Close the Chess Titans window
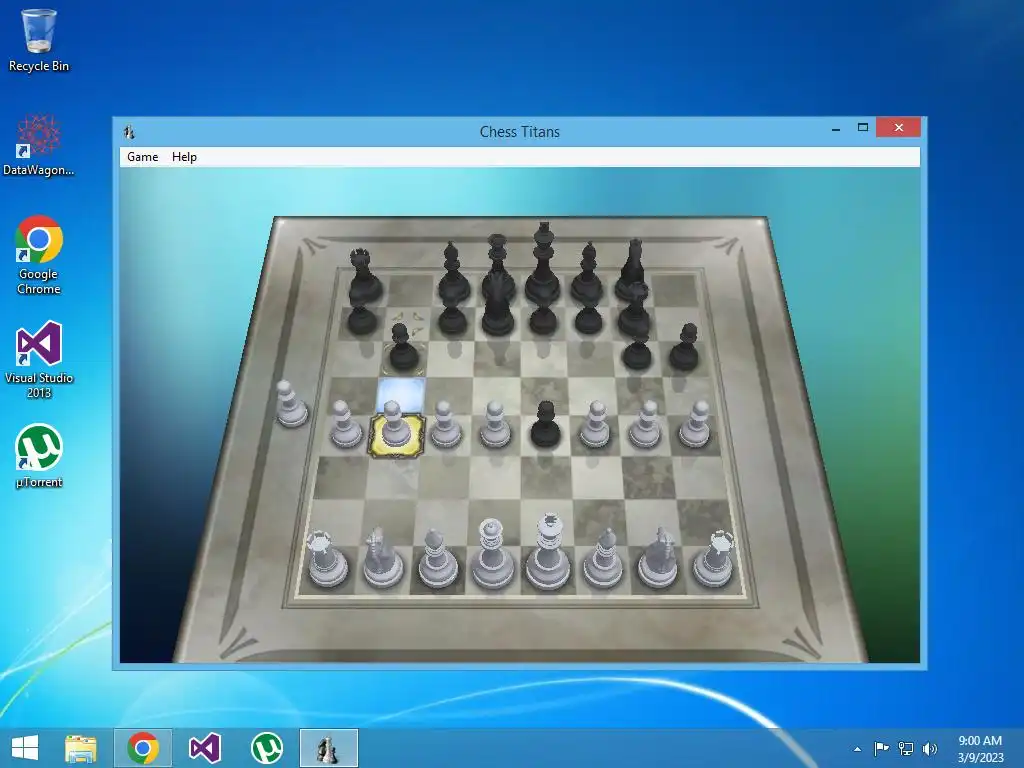 (899, 127)
